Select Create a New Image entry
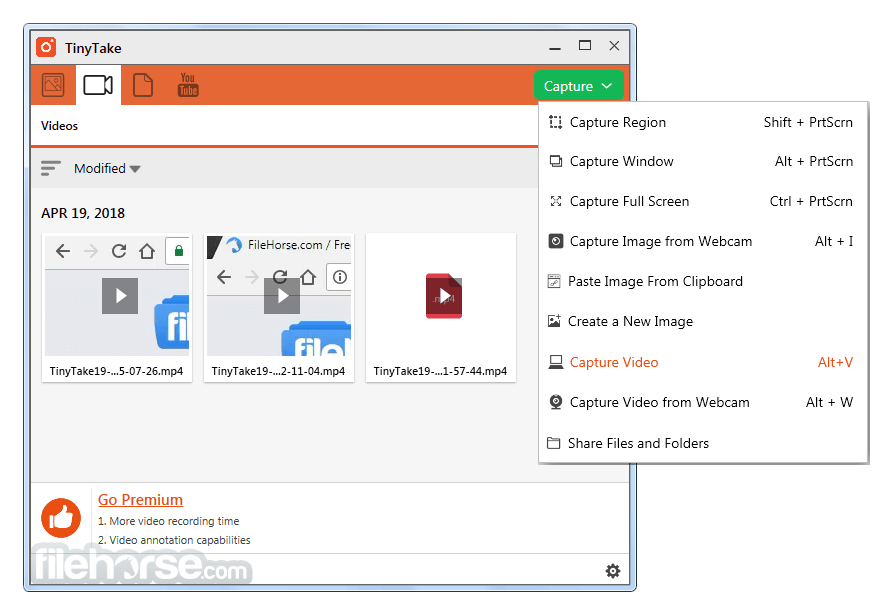888x615 pixels. tap(703, 321)
